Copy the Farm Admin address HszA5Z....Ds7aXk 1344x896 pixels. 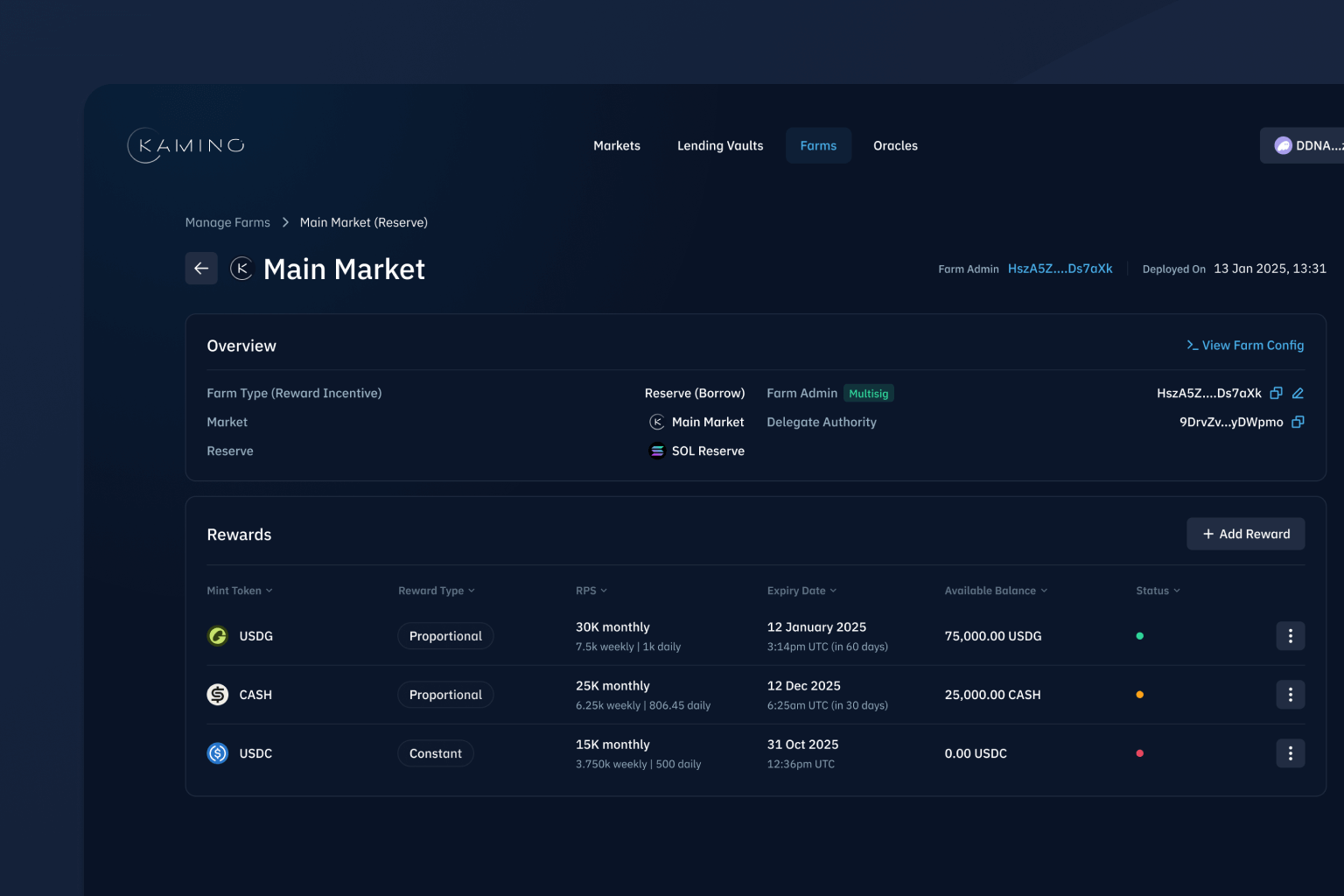(x=1276, y=393)
